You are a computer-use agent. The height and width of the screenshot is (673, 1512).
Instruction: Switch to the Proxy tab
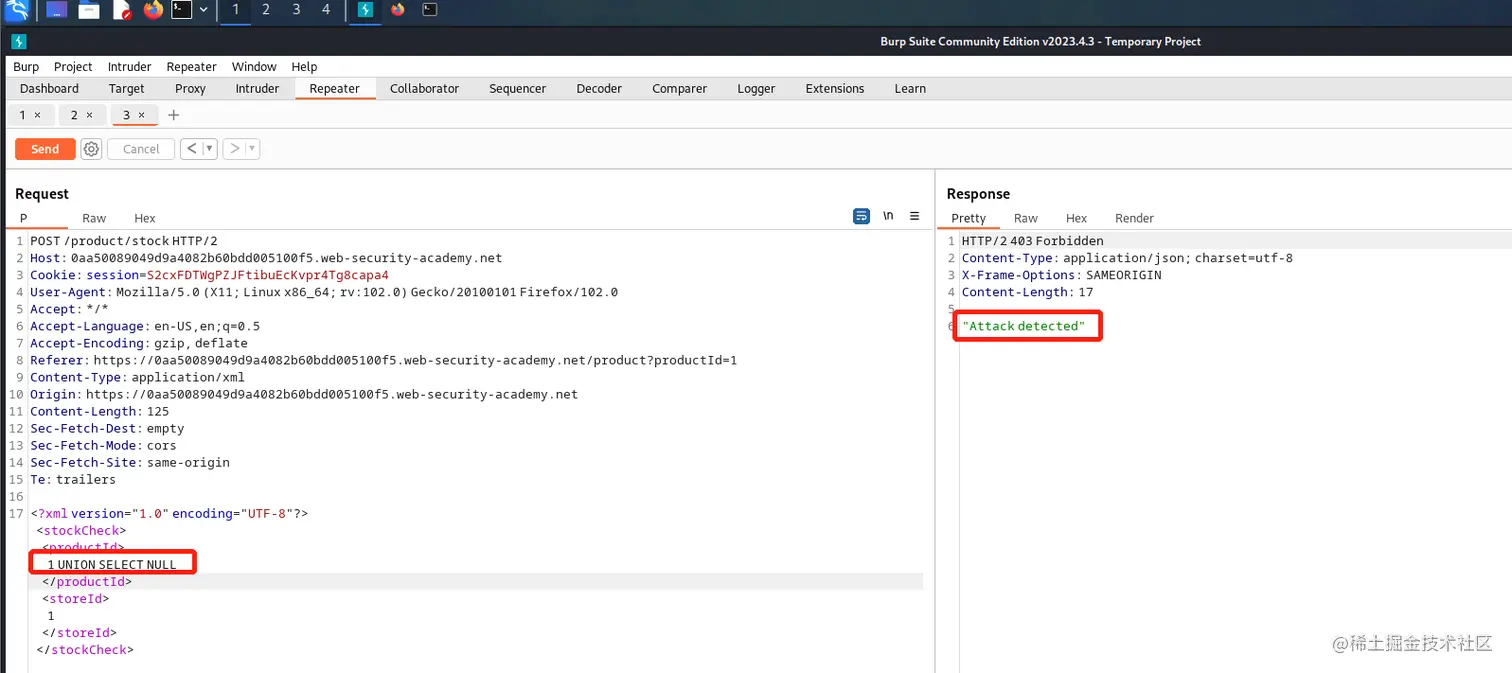190,88
